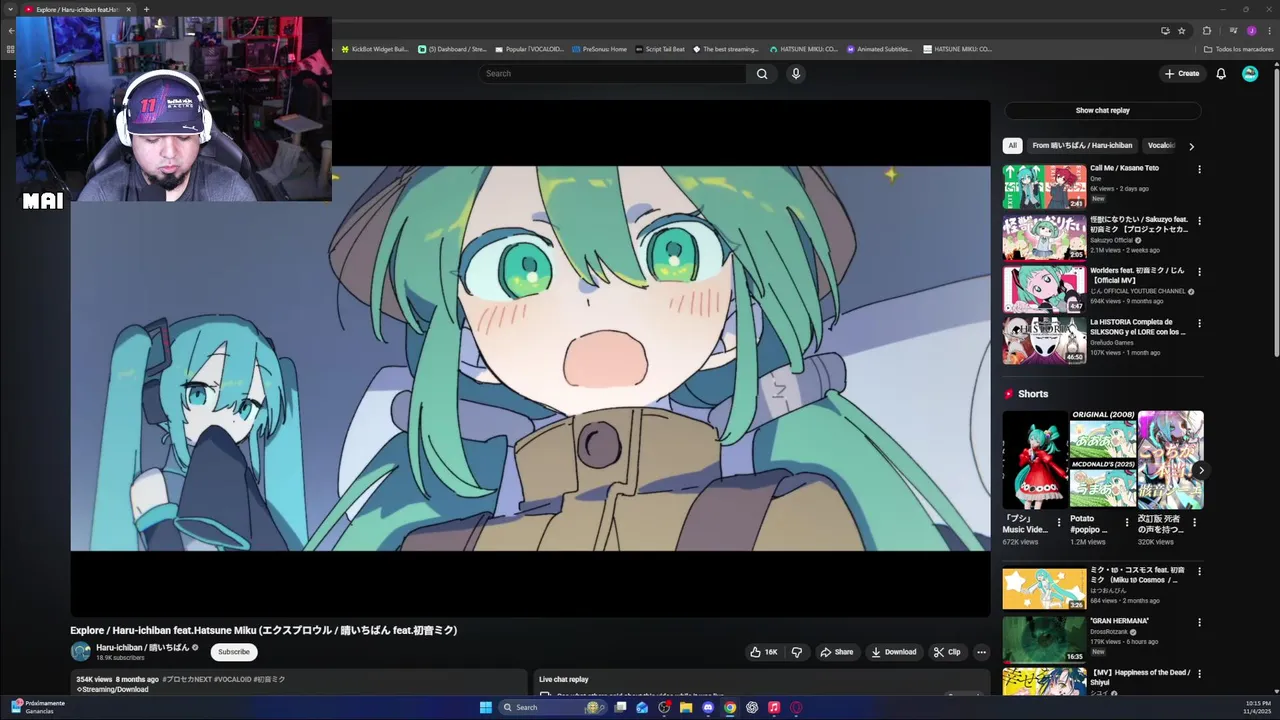Open Haru-ichiban channel name link
Viewport: 1280px width, 720px height.
(142, 648)
